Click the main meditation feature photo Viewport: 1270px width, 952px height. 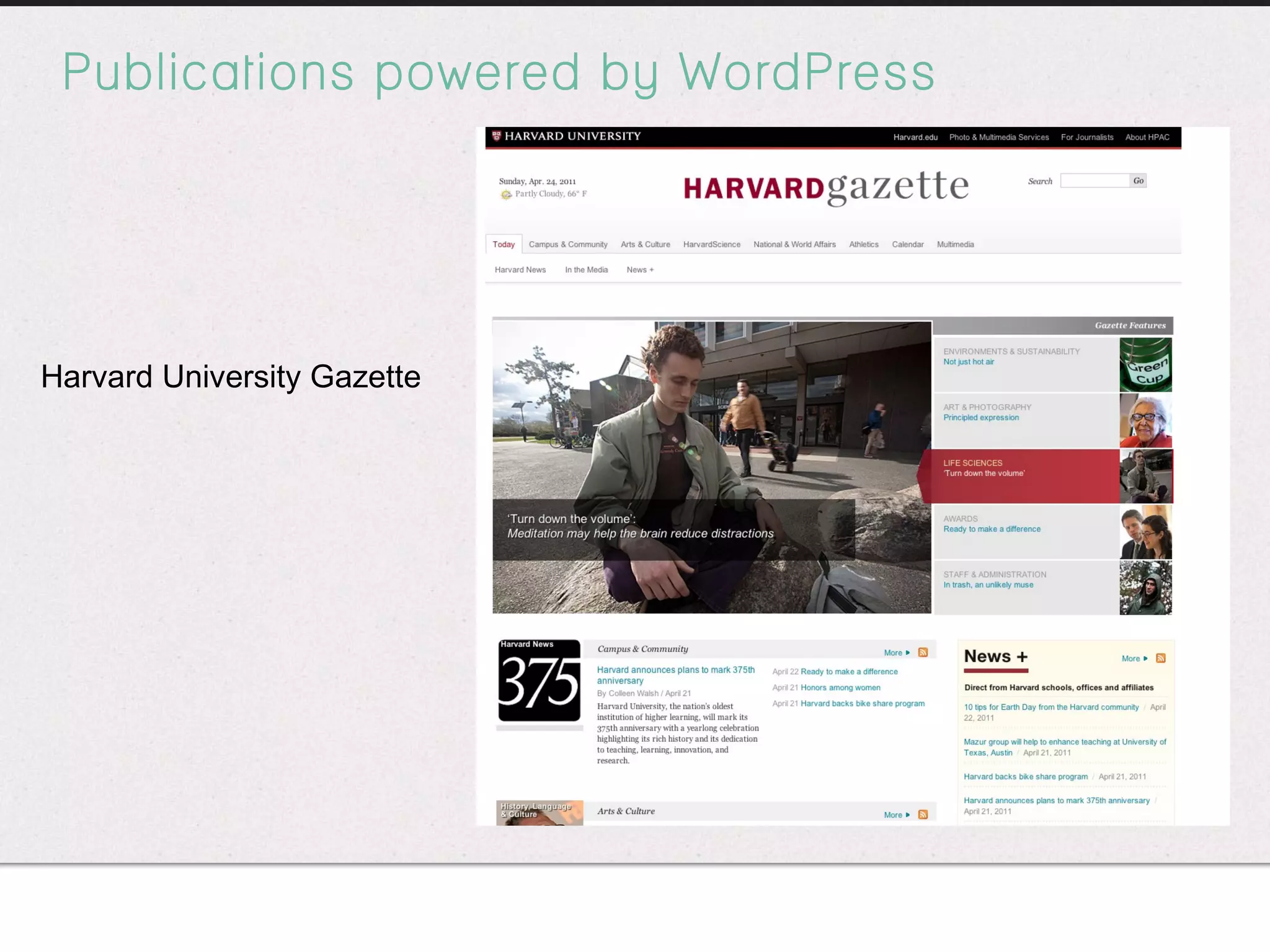pos(712,467)
